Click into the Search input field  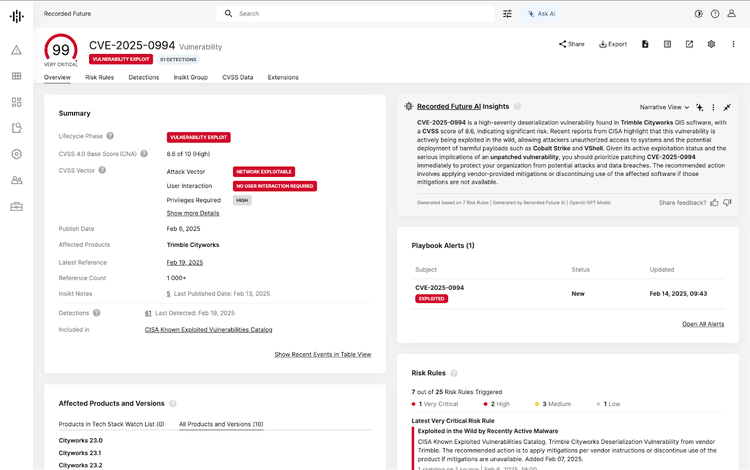click(355, 14)
